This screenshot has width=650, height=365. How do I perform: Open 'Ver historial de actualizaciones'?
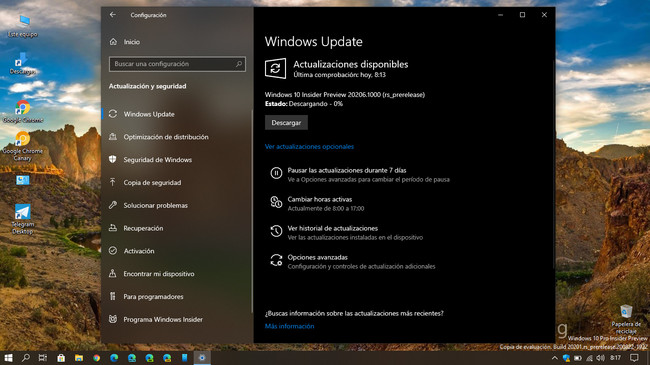click(x=332, y=228)
